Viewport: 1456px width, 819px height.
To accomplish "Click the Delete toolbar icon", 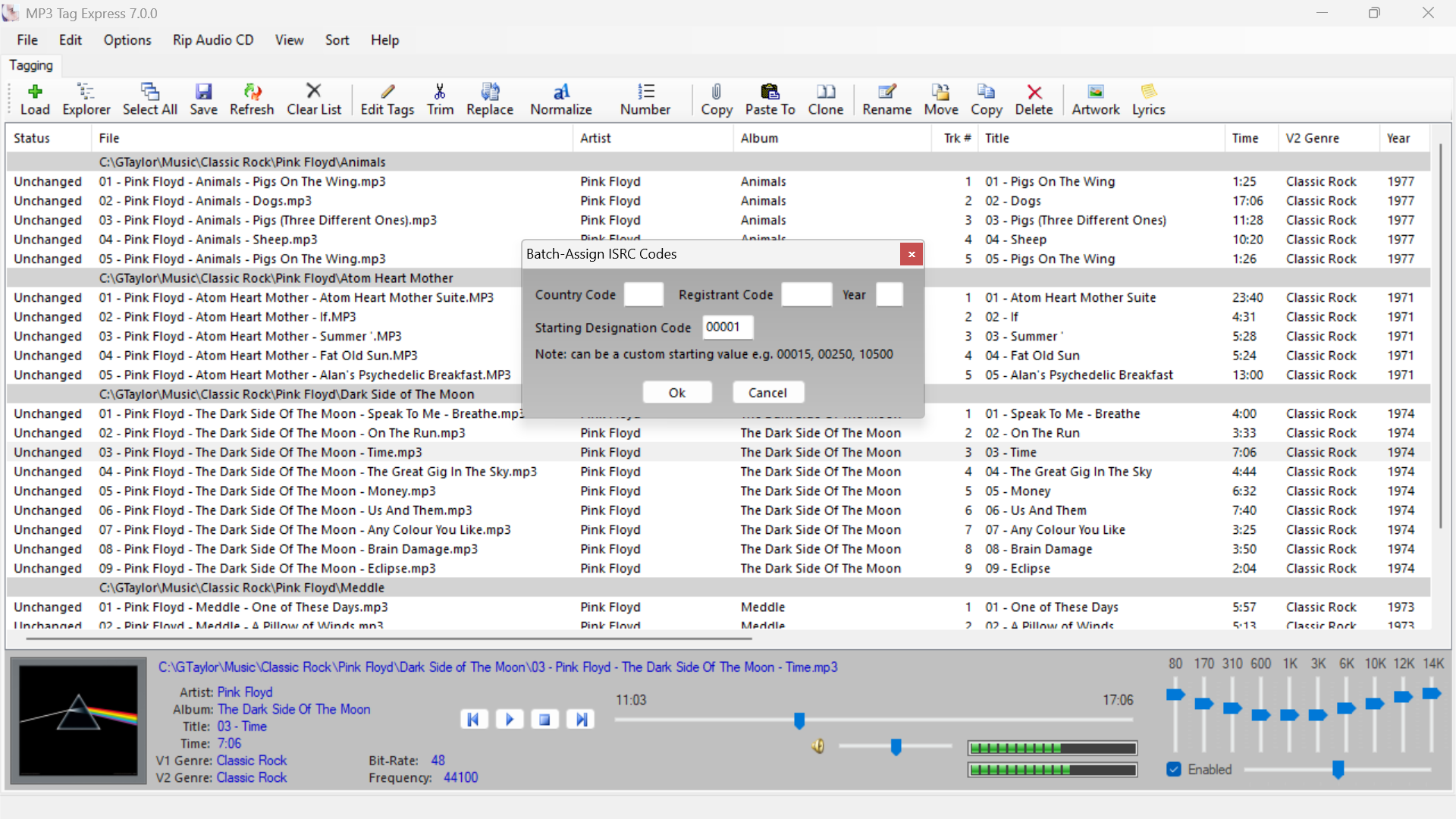I will pyautogui.click(x=1034, y=99).
